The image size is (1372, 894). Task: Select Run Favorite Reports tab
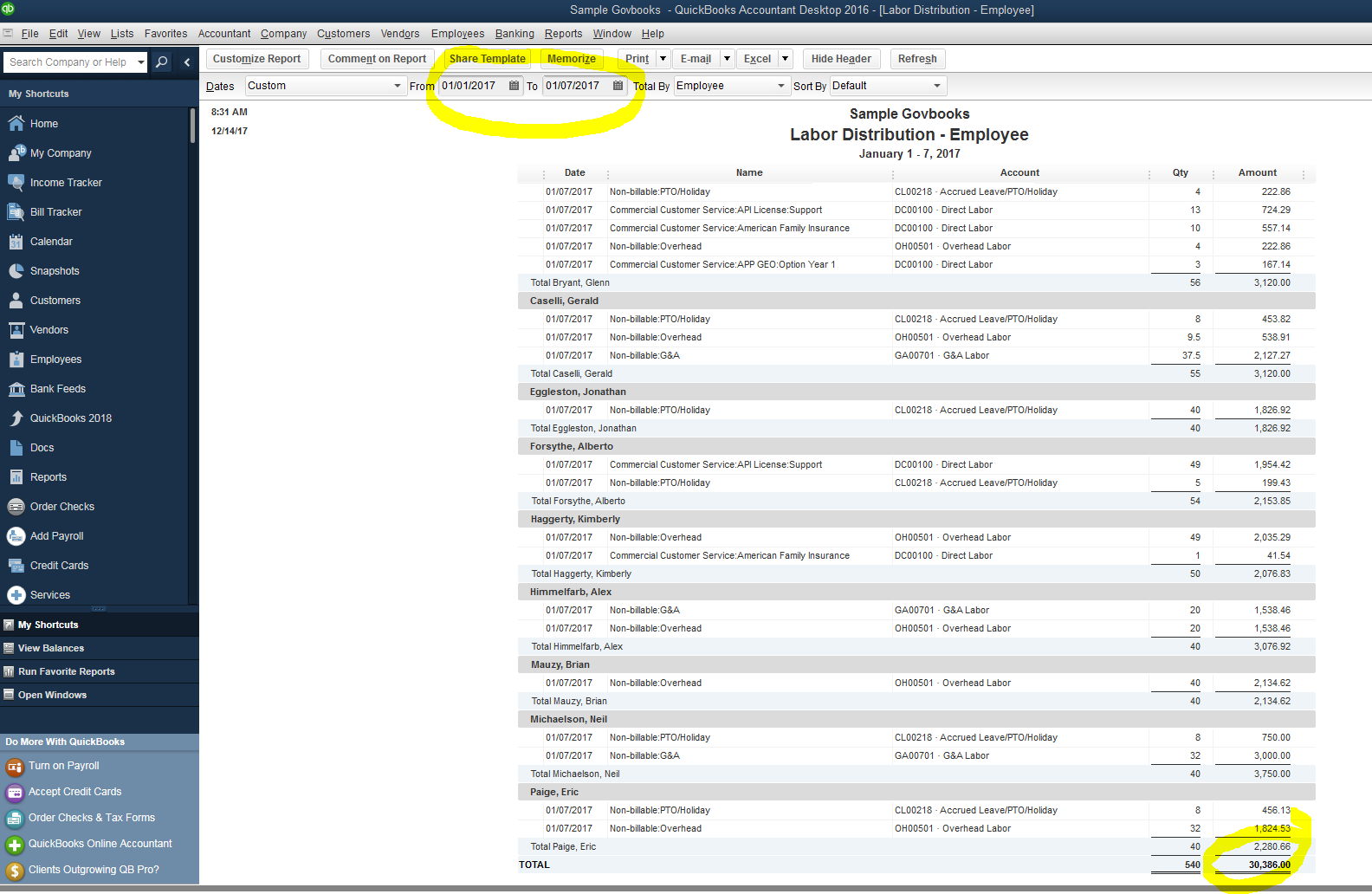tap(100, 671)
